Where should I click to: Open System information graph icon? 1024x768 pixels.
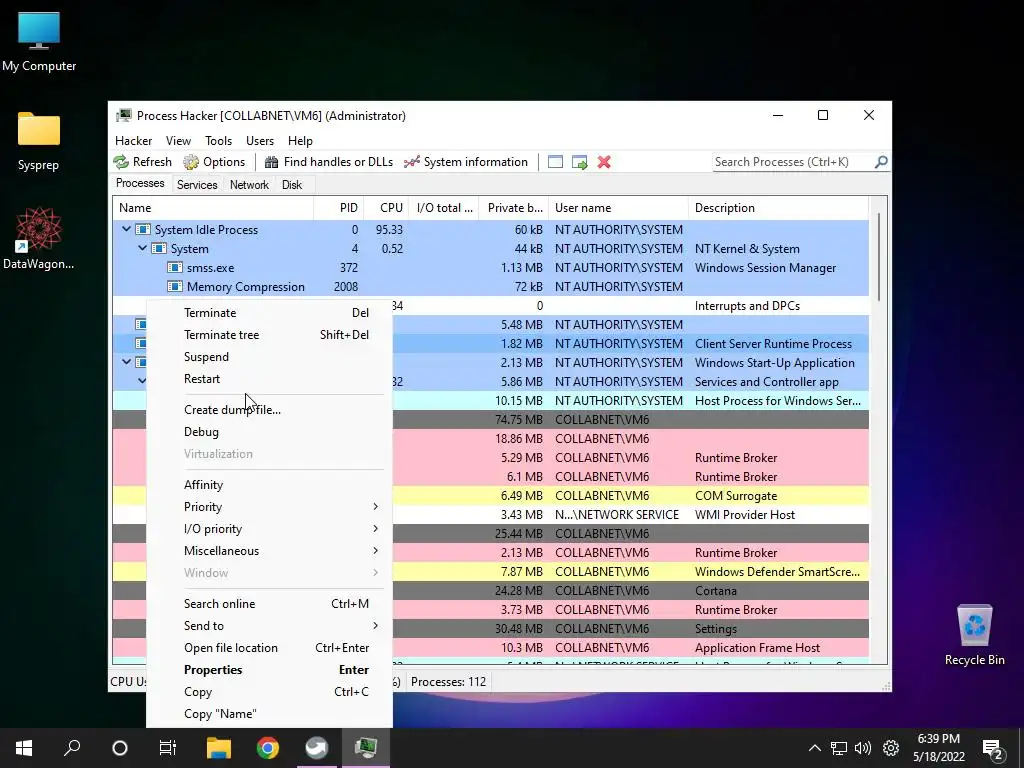click(x=411, y=162)
